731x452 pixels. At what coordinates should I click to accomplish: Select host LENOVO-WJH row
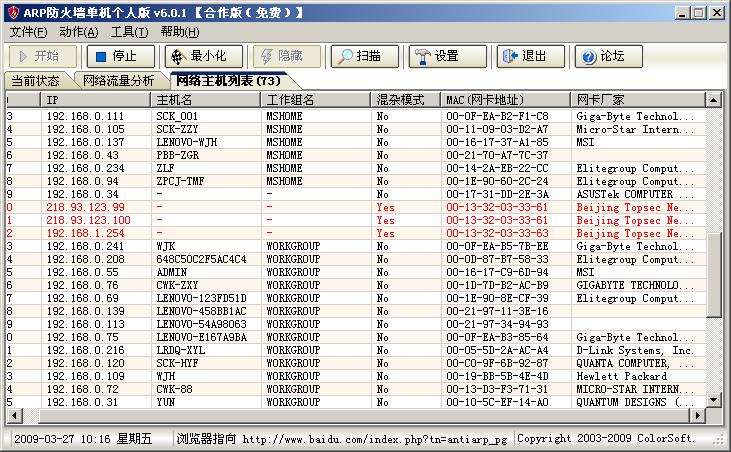point(356,142)
